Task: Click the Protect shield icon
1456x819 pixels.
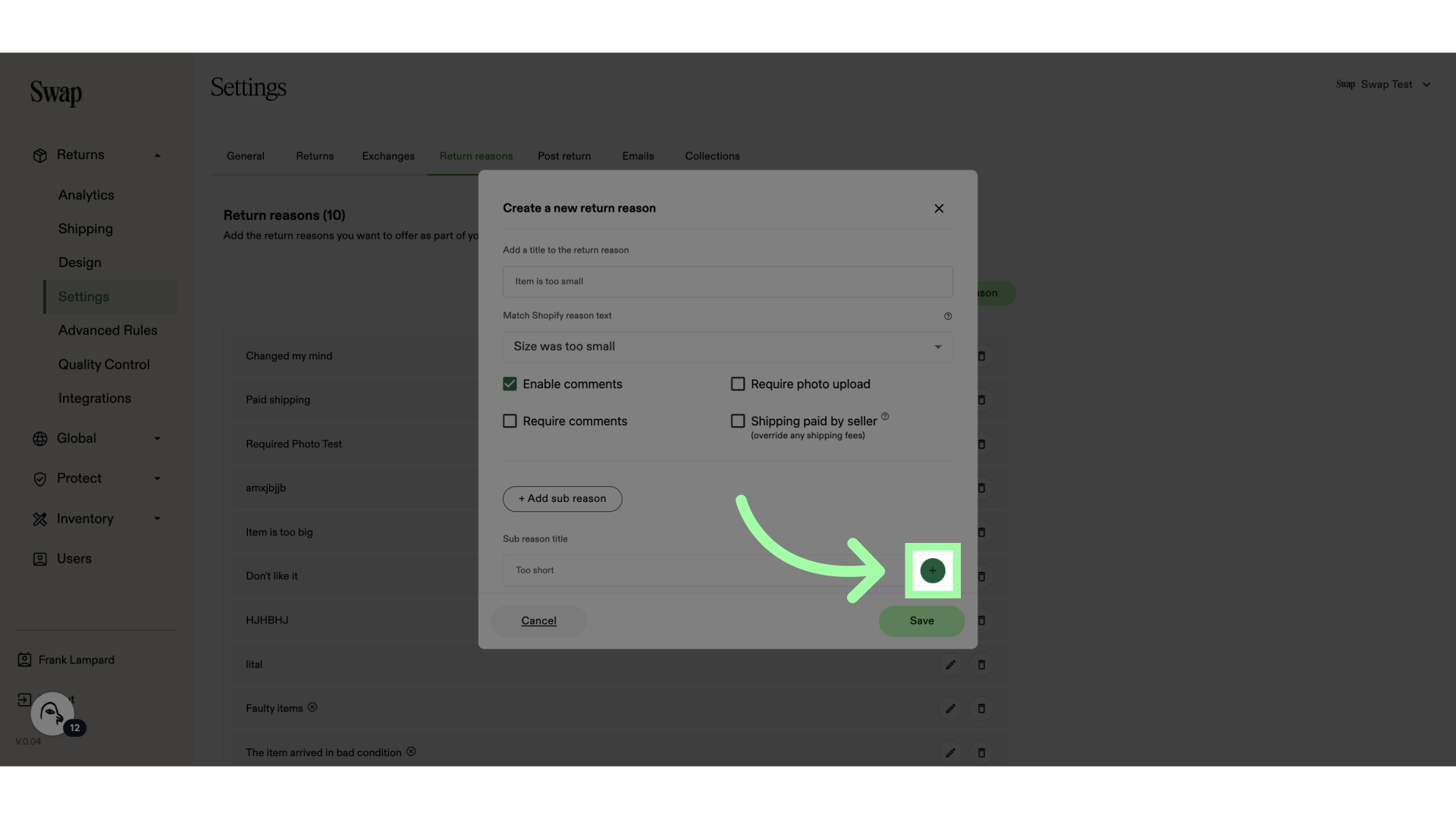Action: 40,479
